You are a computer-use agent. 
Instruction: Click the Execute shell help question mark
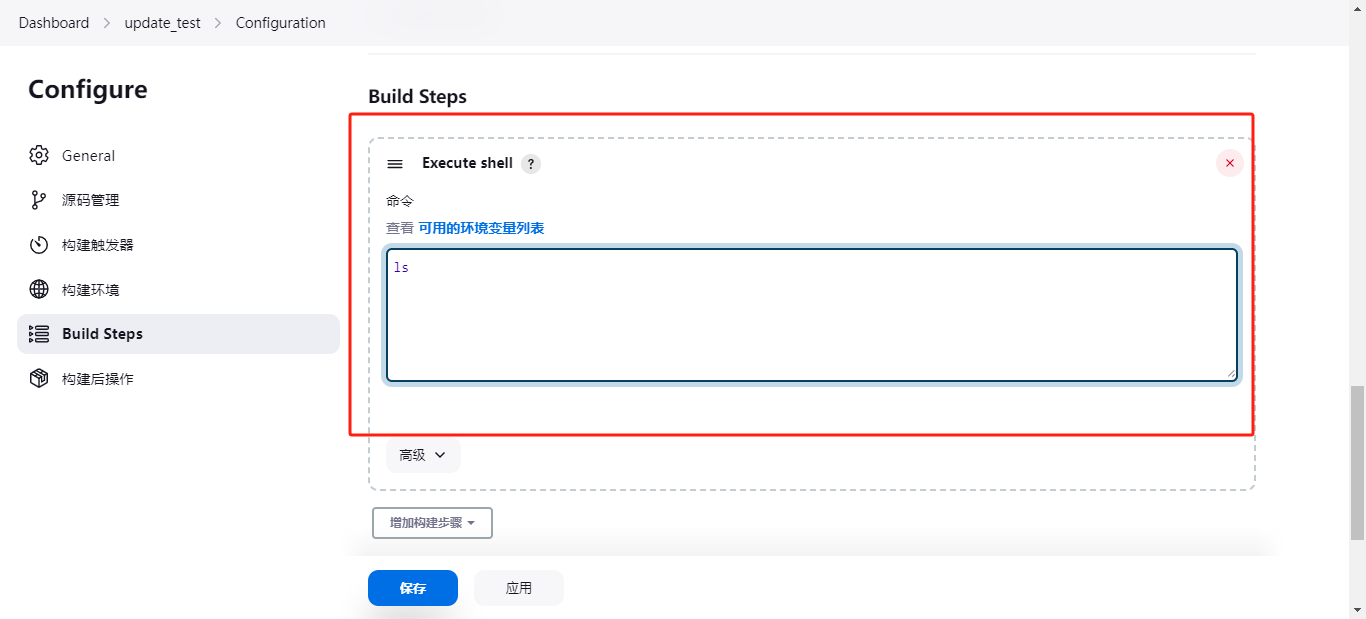[531, 164]
